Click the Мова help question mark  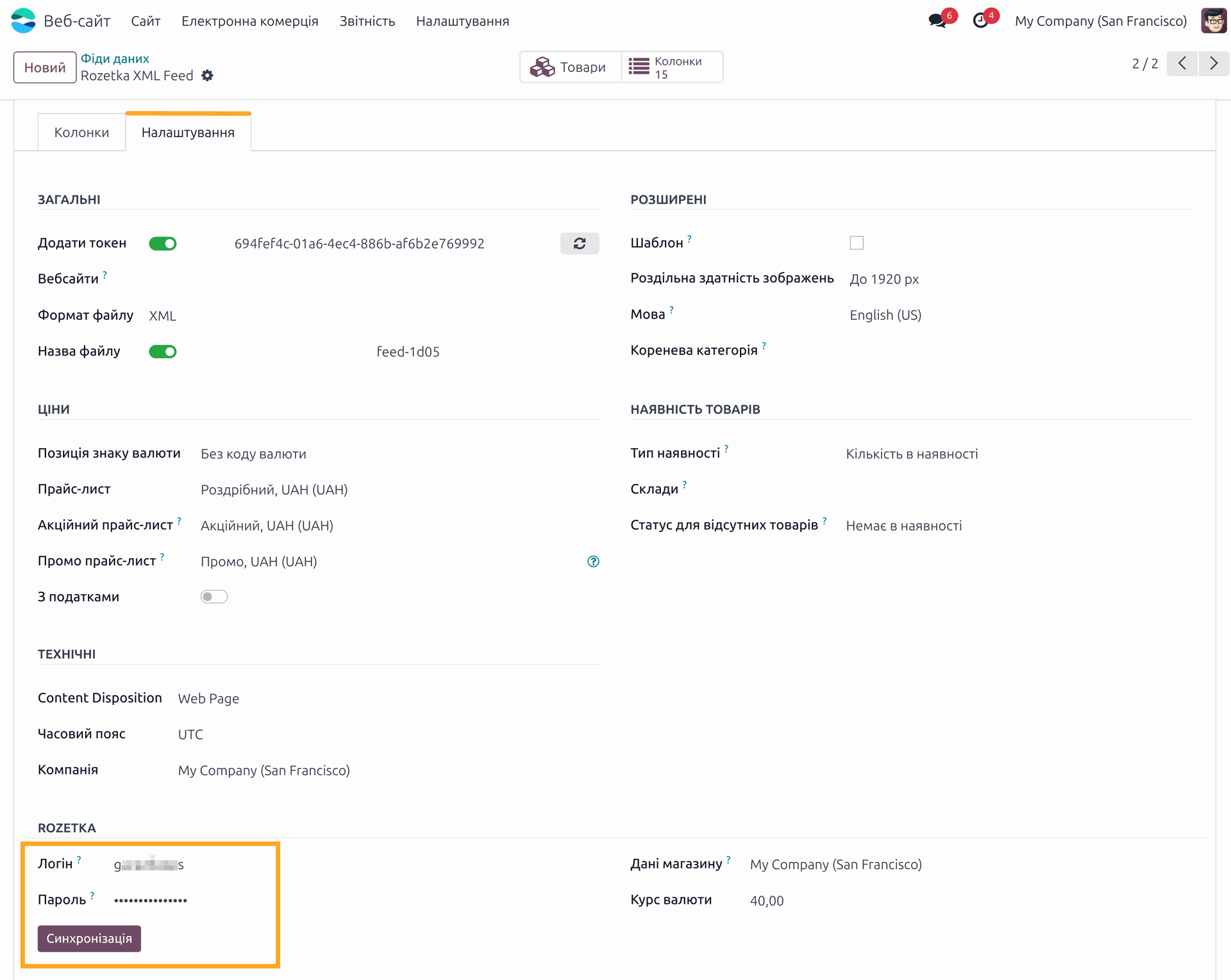pyautogui.click(x=671, y=310)
